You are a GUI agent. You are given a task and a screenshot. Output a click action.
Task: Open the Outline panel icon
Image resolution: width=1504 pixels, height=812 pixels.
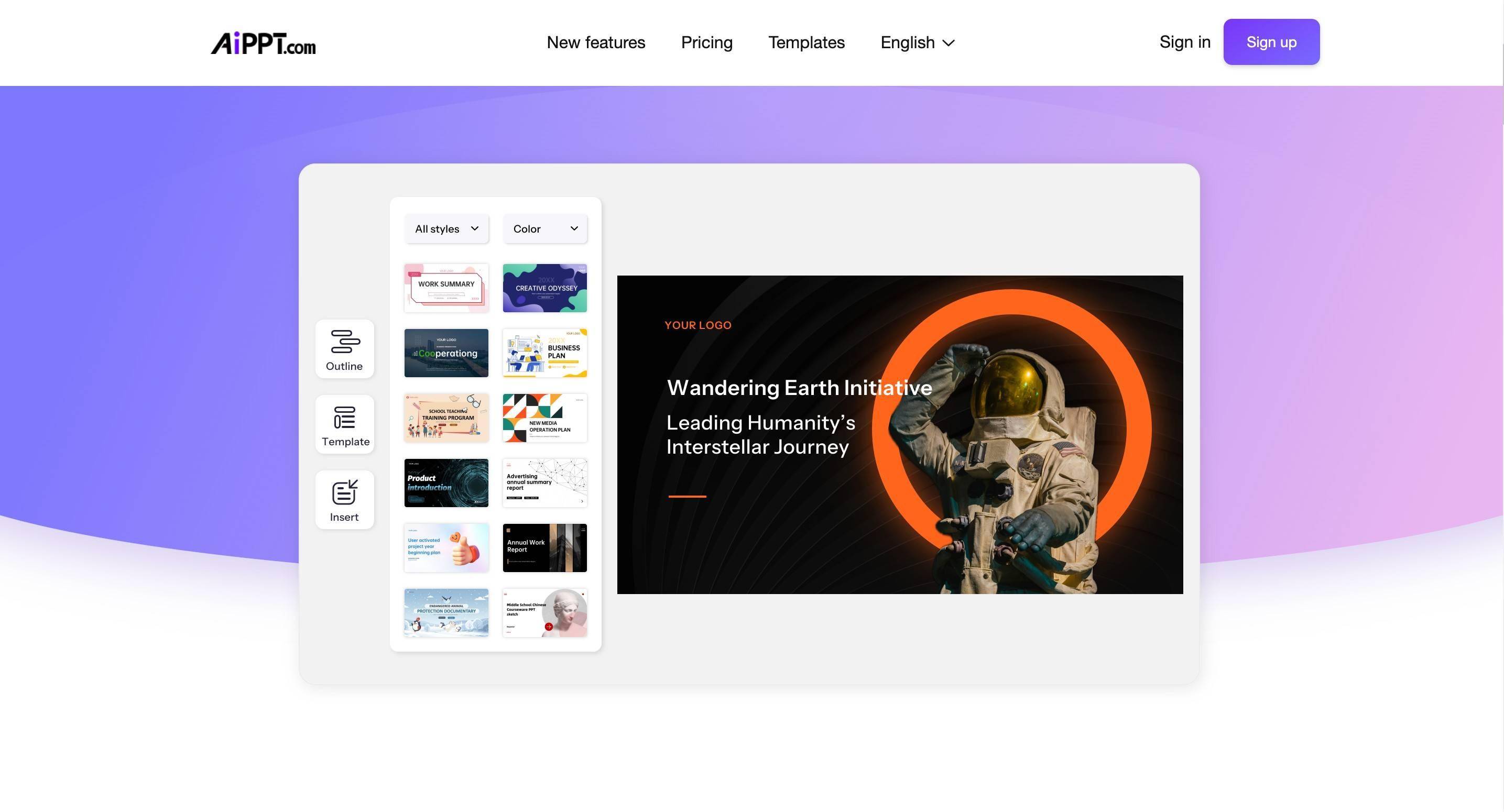click(344, 349)
